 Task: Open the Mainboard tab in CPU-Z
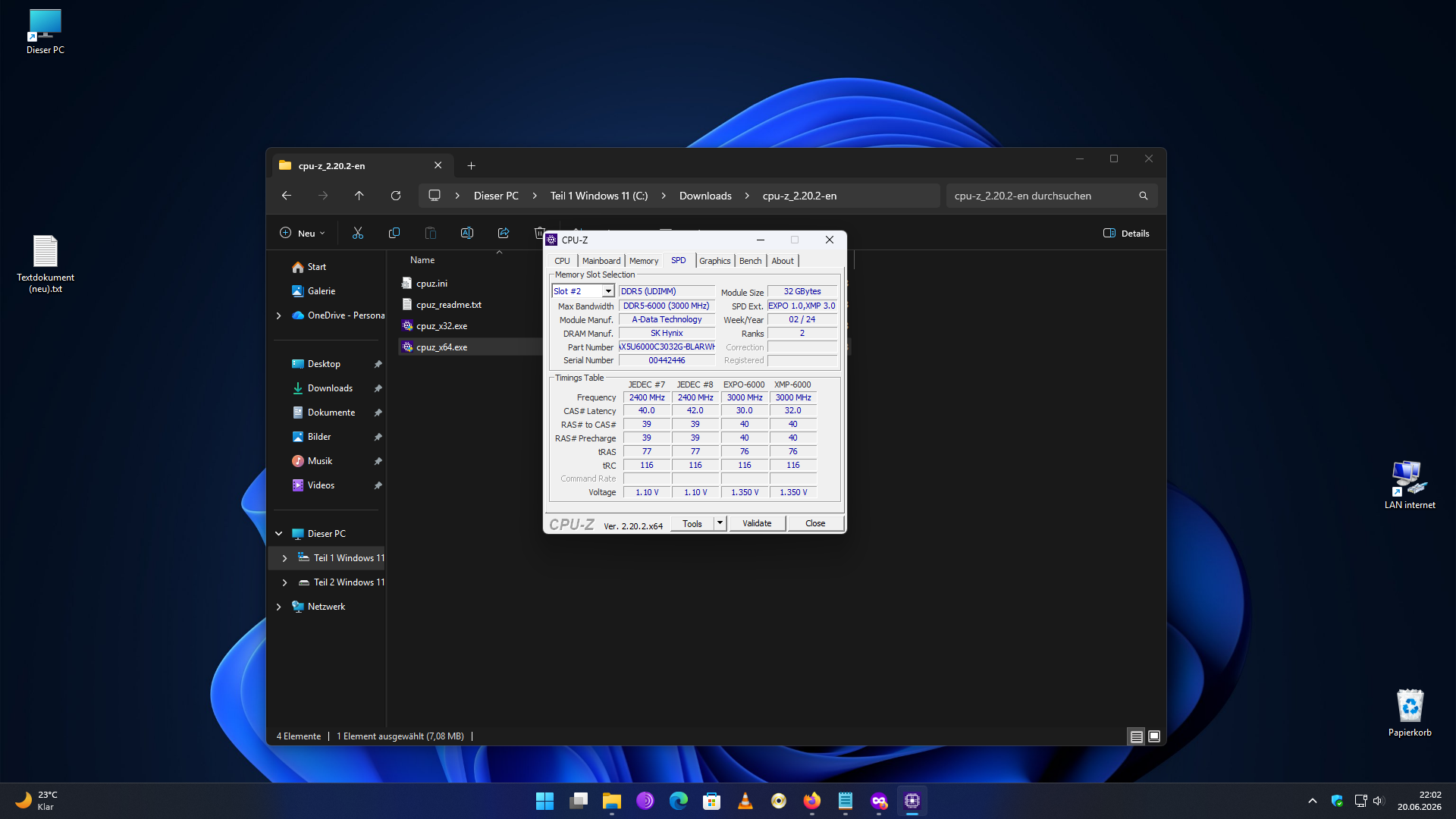pyautogui.click(x=601, y=261)
